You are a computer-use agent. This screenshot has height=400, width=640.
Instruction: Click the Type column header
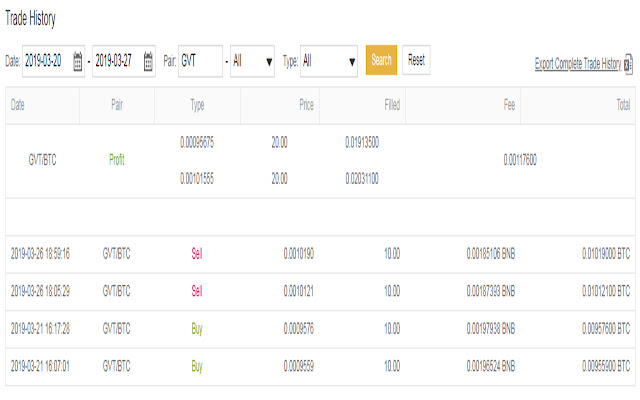pos(197,106)
